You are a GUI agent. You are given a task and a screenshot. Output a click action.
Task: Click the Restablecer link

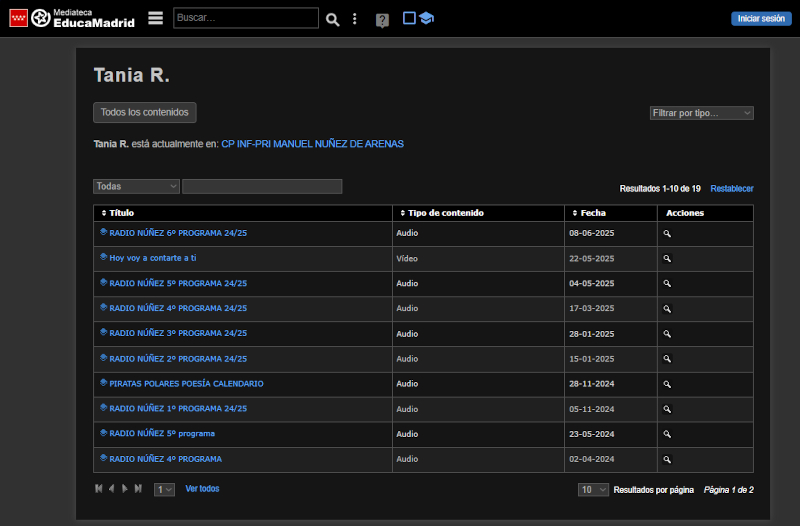pyautogui.click(x=732, y=188)
